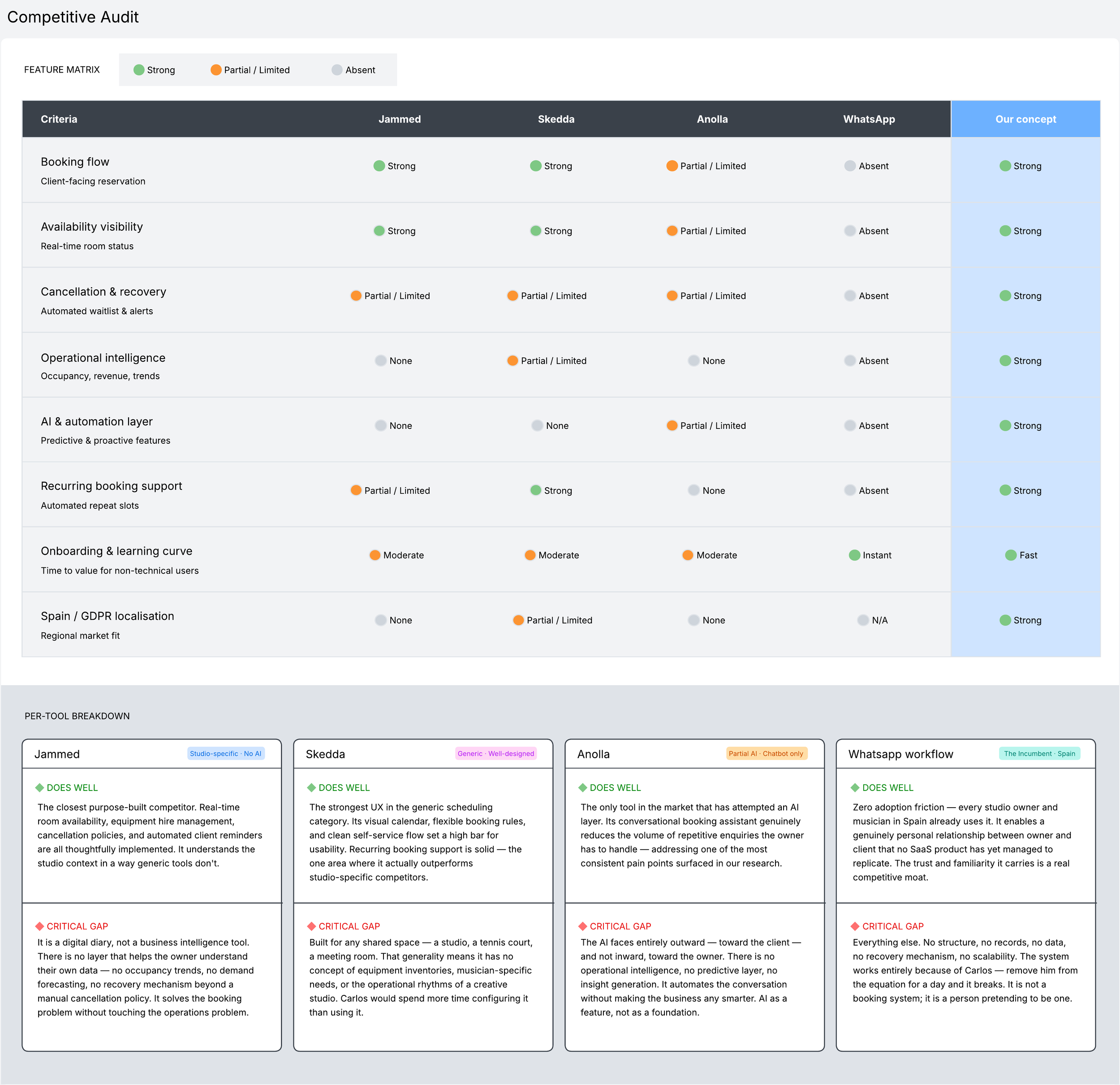Click the 'Onboarding & learning curve' criteria title
Screen dimensions: 1120x1085
click(x=116, y=551)
